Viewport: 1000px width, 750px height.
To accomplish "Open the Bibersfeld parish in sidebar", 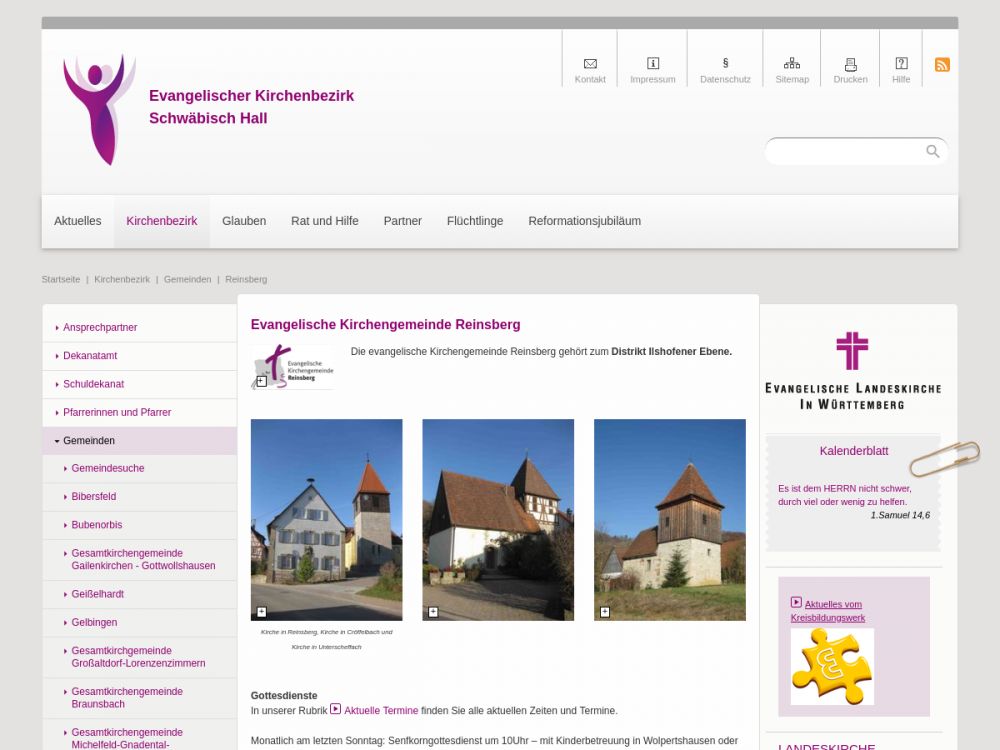I will coord(93,497).
